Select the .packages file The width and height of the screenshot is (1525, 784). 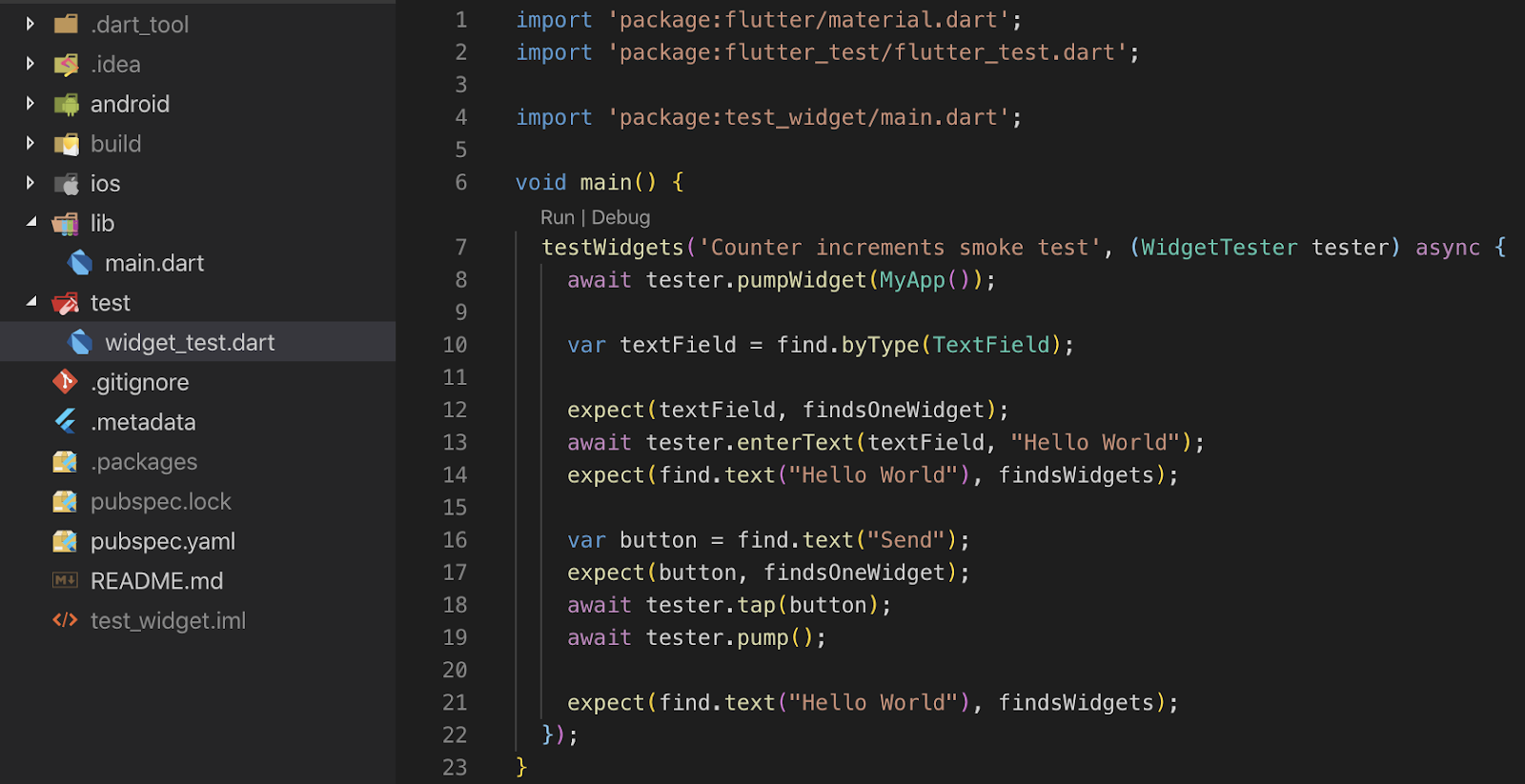point(143,461)
